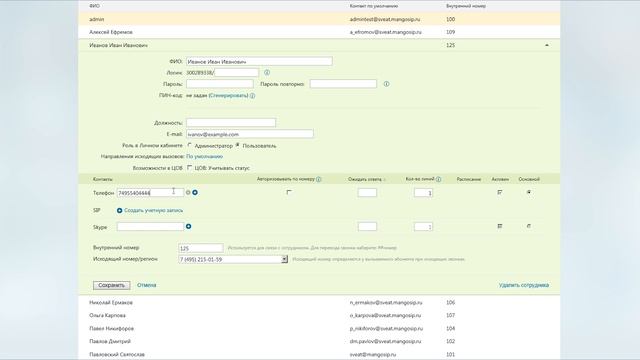640x360 pixels.
Task: Click Ожидать ответа field in Skype row
Action: [x=367, y=227]
